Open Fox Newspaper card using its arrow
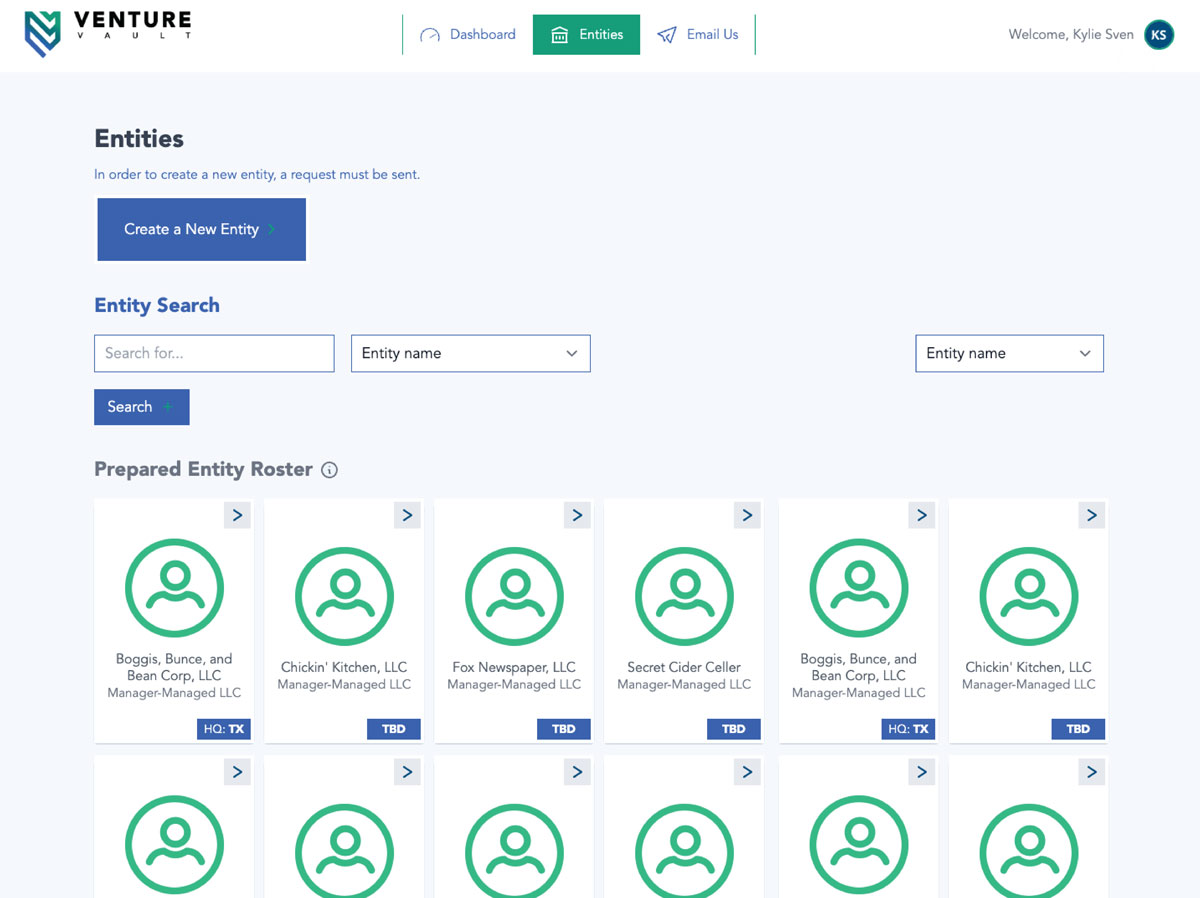The height and width of the screenshot is (898, 1200). click(x=577, y=515)
